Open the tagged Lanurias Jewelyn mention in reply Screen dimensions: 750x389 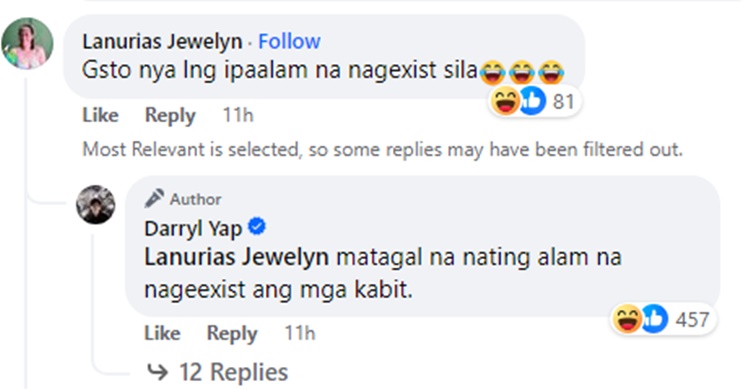(236, 257)
